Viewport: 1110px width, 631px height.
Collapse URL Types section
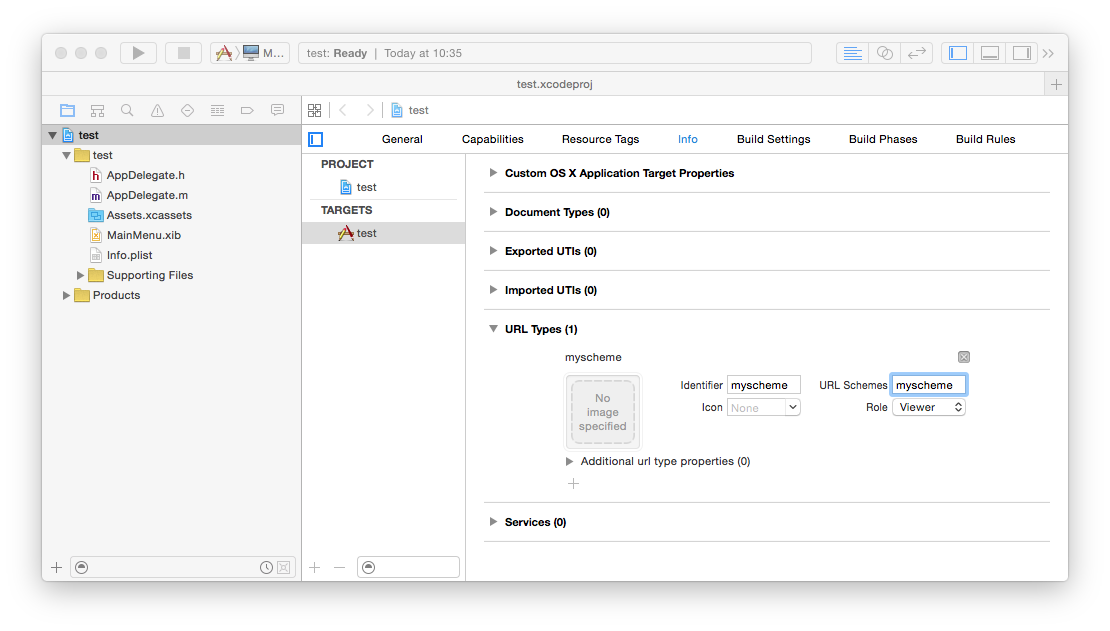click(493, 329)
